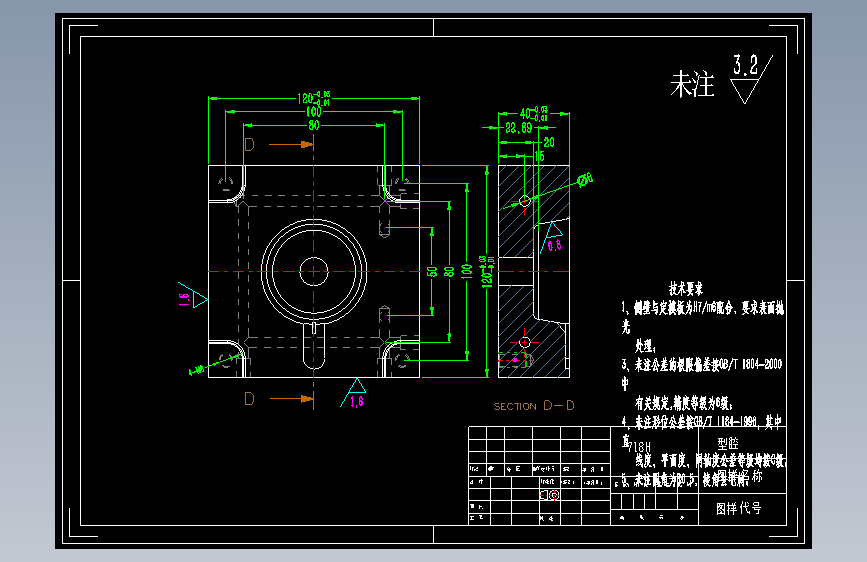Click the horizontal 80 dimension above the plan view
Screen dimensions: 867x562
tap(314, 126)
